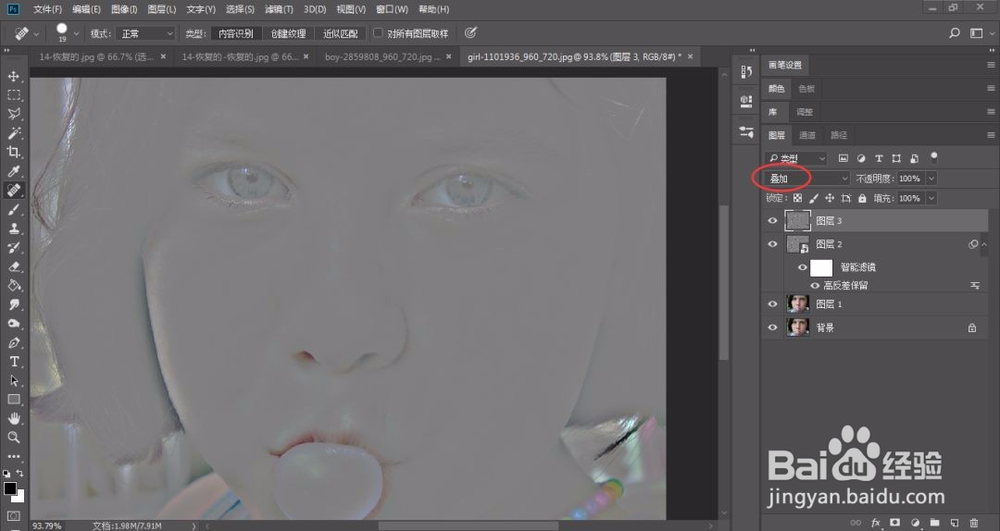Image resolution: width=1000 pixels, height=531 pixels.
Task: Enable sample all layers checkbox
Action: (378, 33)
